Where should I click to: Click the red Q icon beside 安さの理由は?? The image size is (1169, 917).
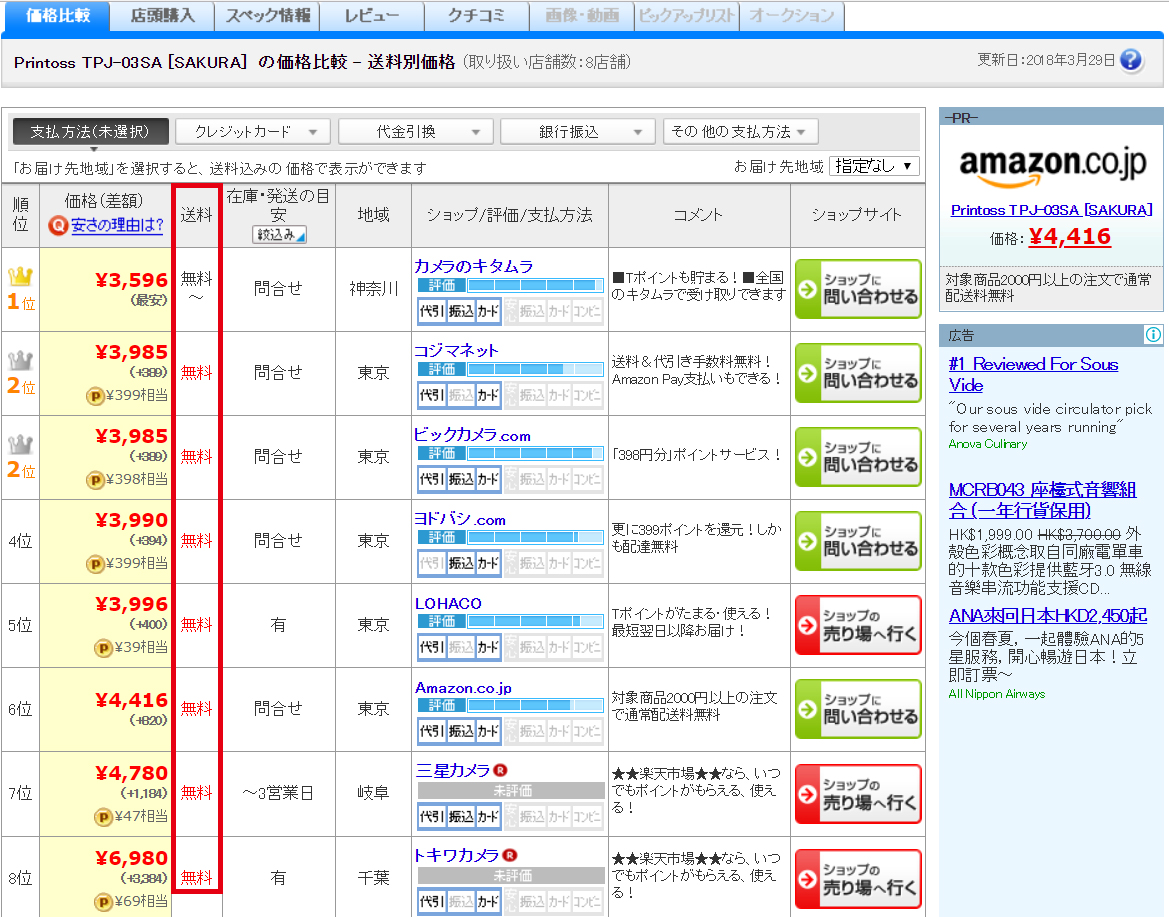coord(57,225)
